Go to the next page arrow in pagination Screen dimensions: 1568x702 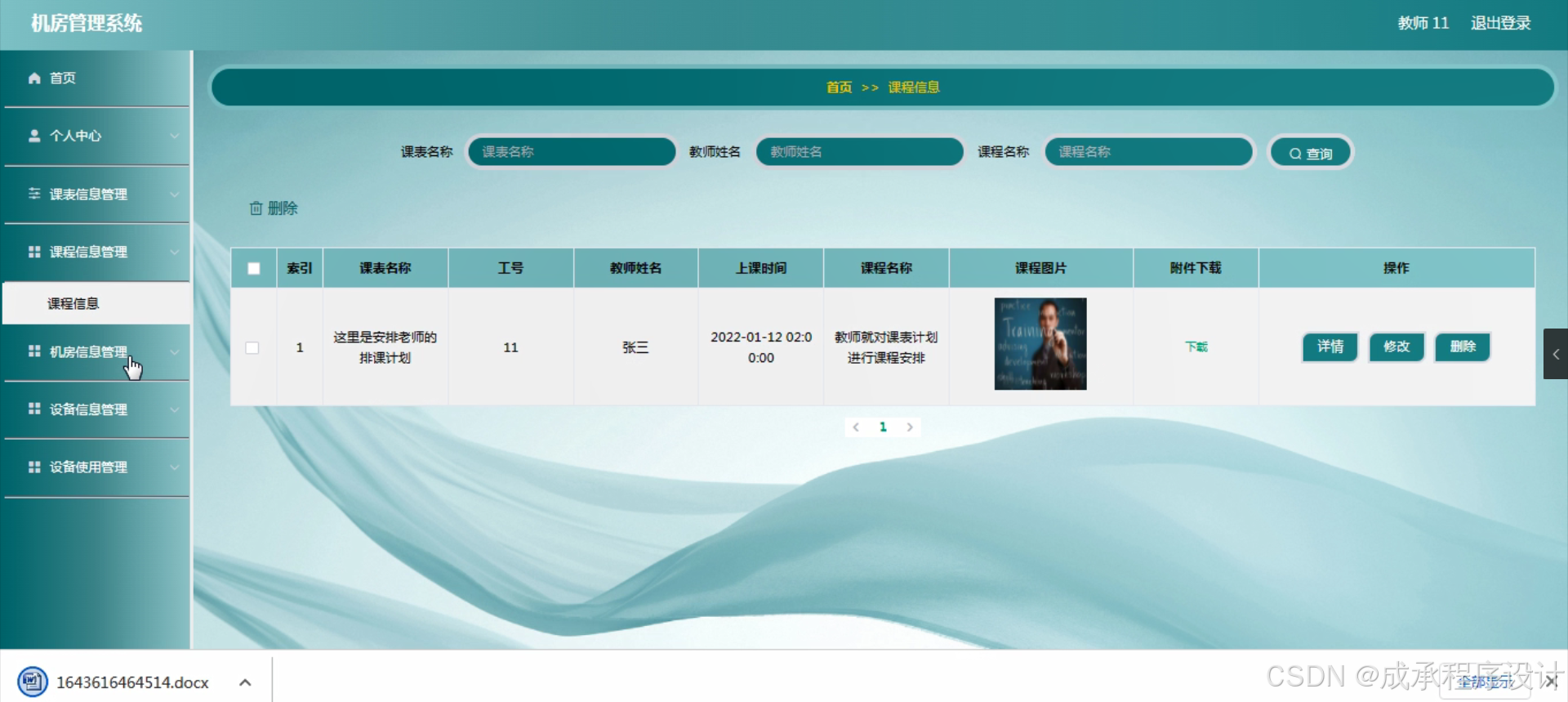910,427
